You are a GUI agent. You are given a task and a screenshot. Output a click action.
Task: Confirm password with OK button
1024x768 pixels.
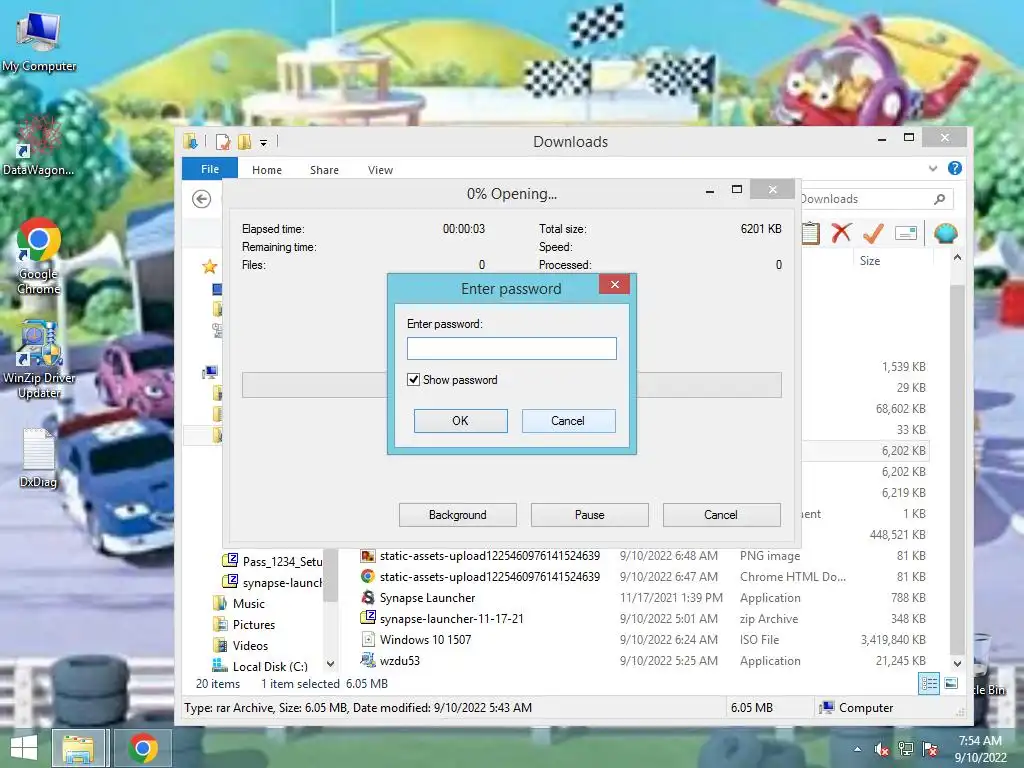pos(460,421)
